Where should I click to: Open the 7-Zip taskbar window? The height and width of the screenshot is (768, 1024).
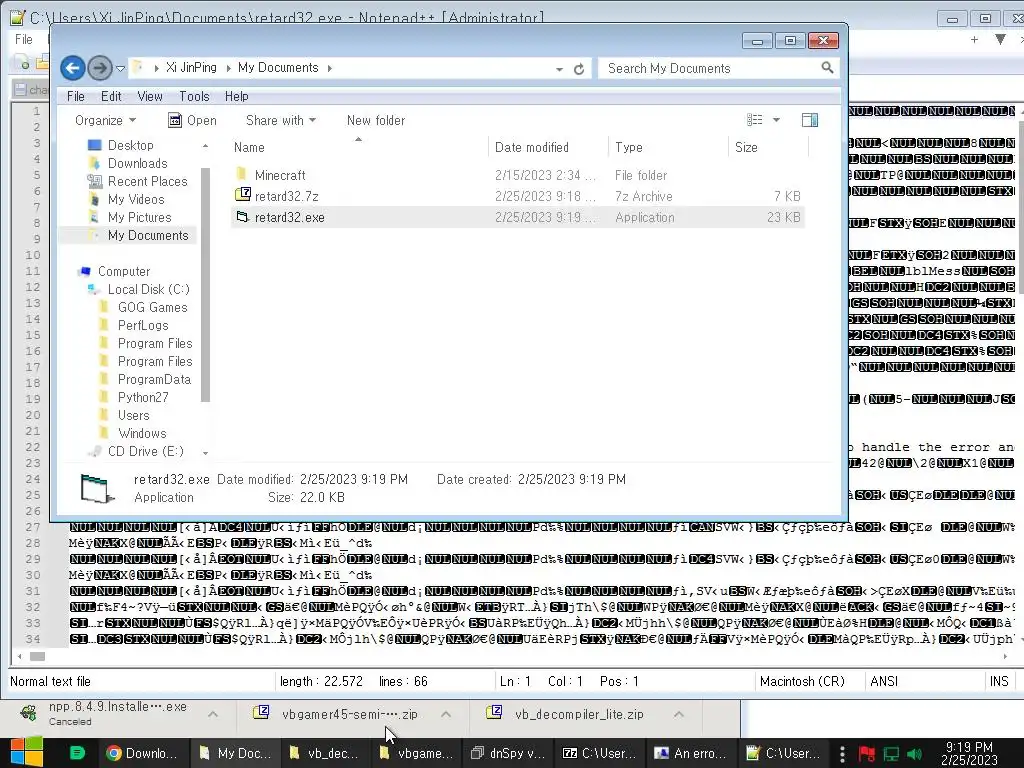click(x=600, y=753)
